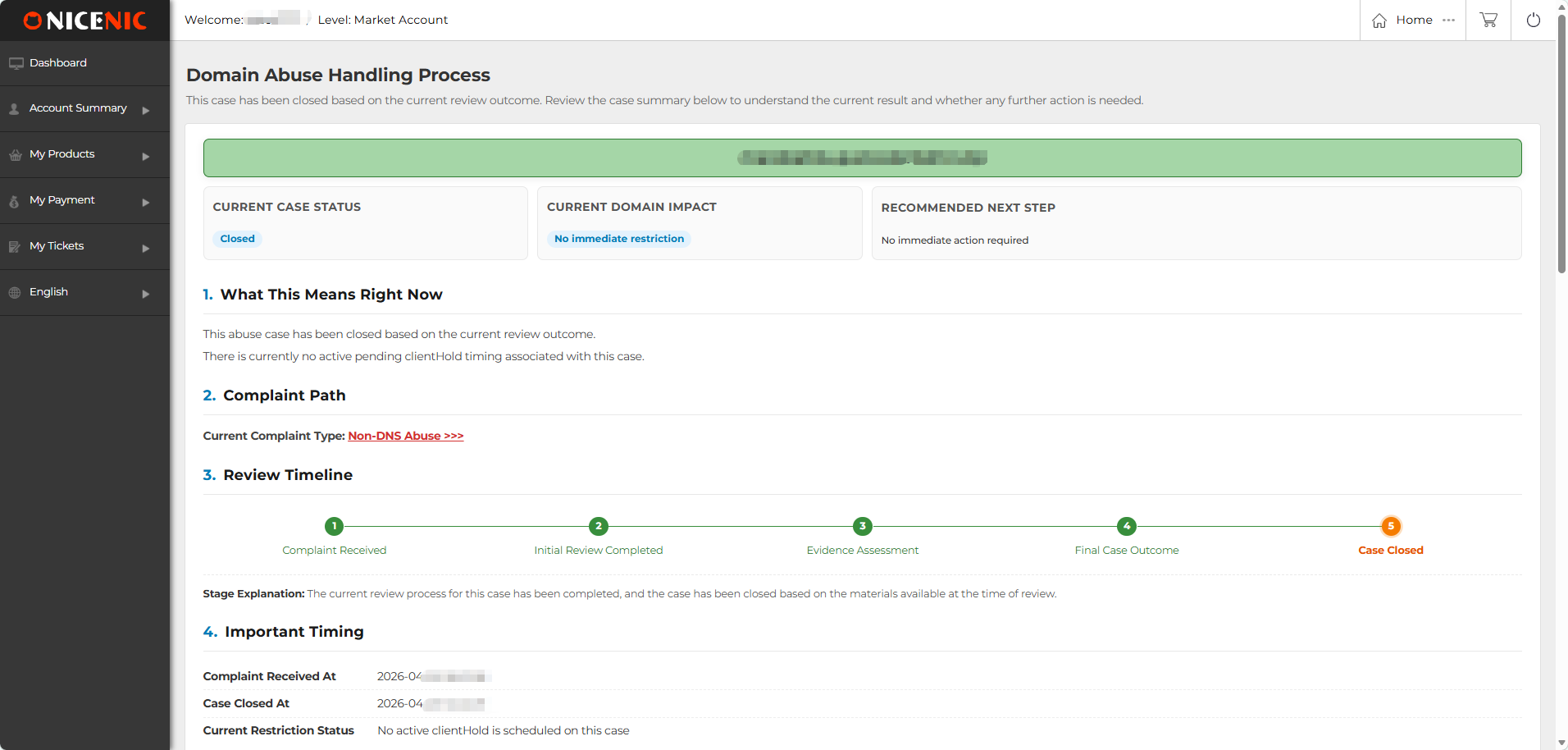Expand the My Products submenu arrow

146,156
